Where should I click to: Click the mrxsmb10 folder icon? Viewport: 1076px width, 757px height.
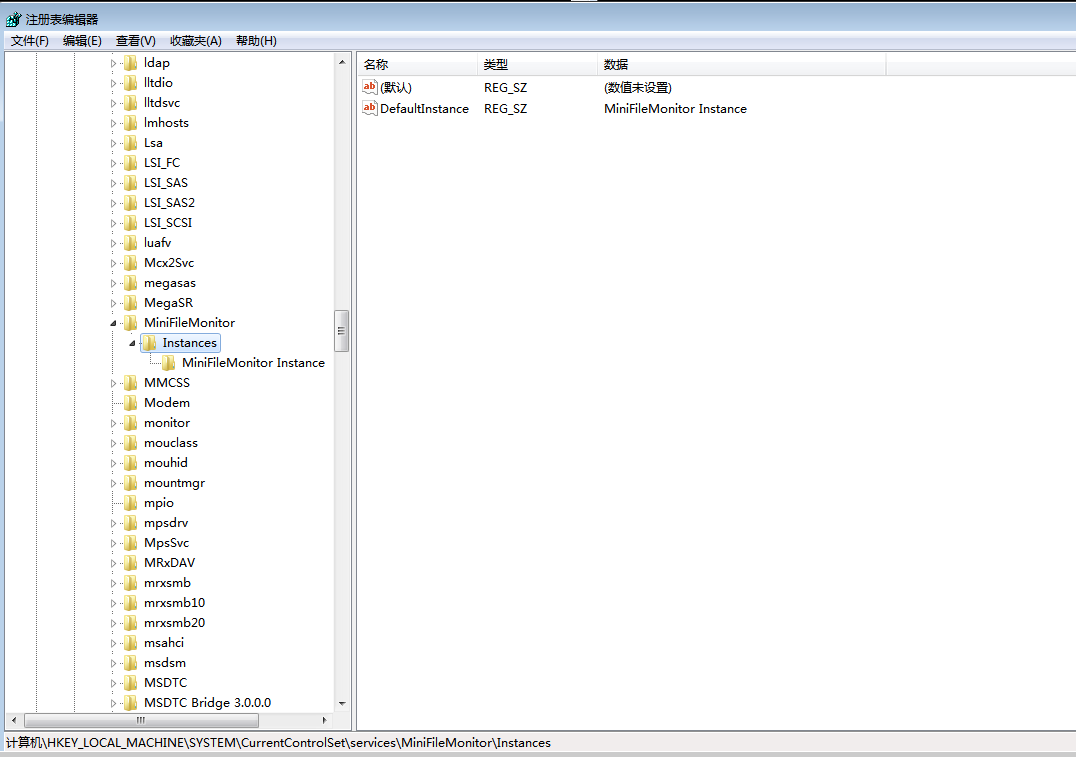[130, 603]
